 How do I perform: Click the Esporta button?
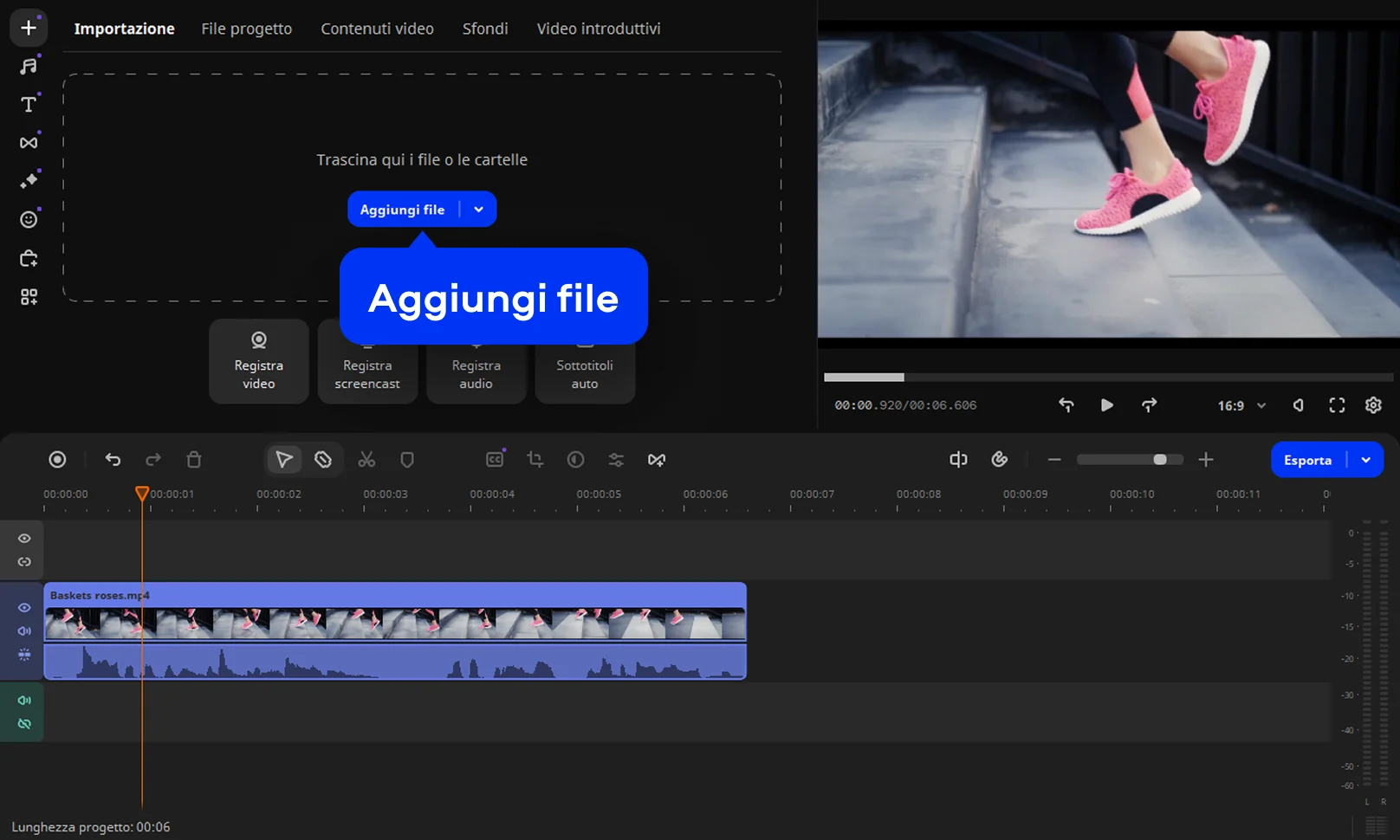pos(1307,460)
